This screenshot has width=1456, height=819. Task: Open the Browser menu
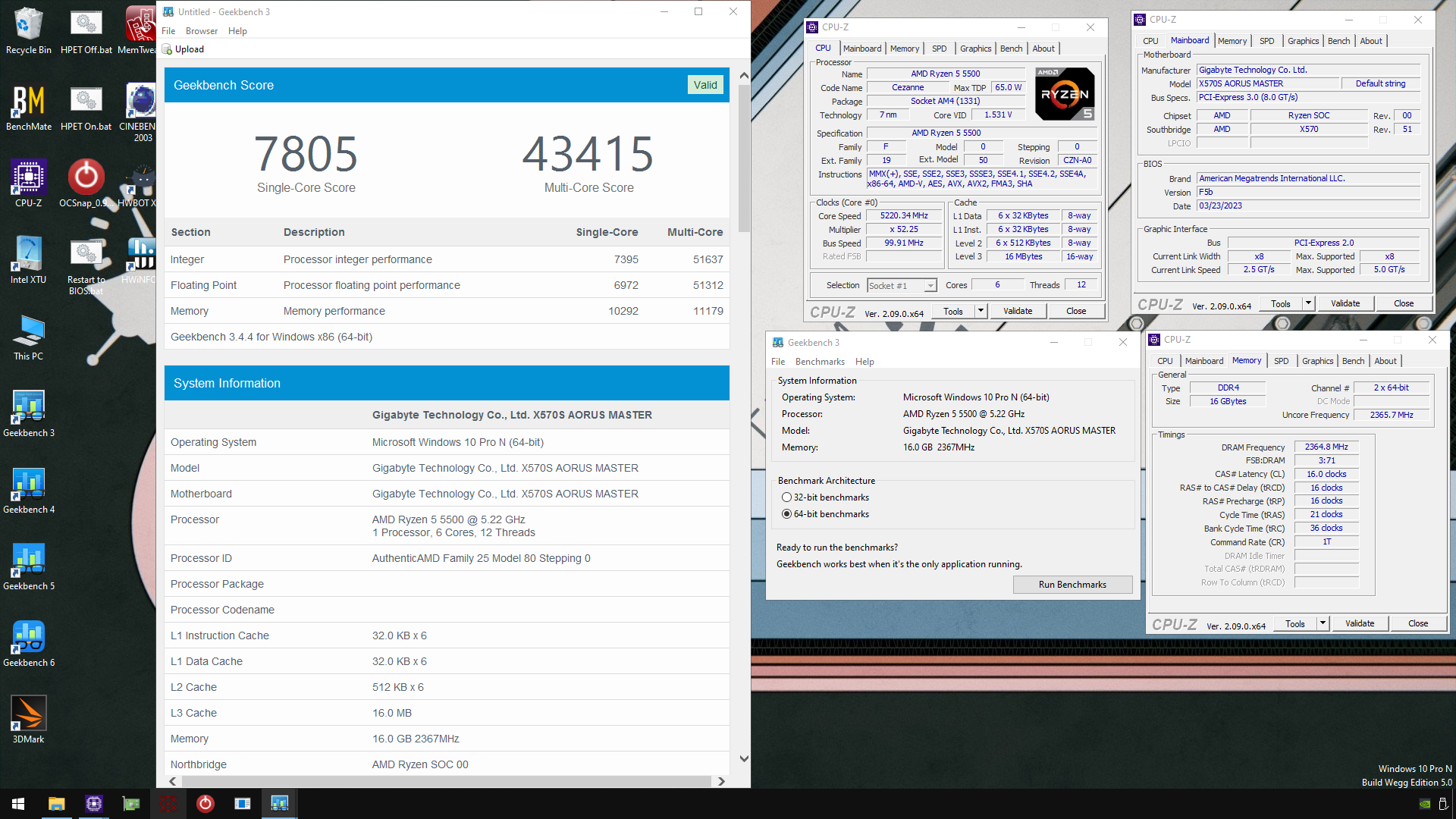click(x=202, y=31)
